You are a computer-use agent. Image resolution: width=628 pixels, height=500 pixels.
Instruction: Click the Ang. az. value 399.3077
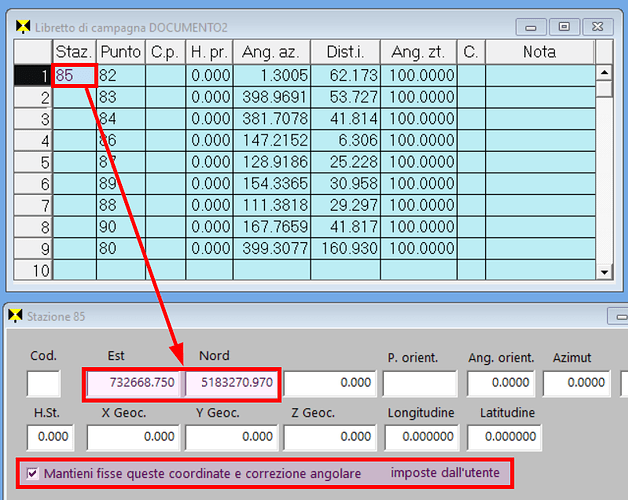[272, 248]
